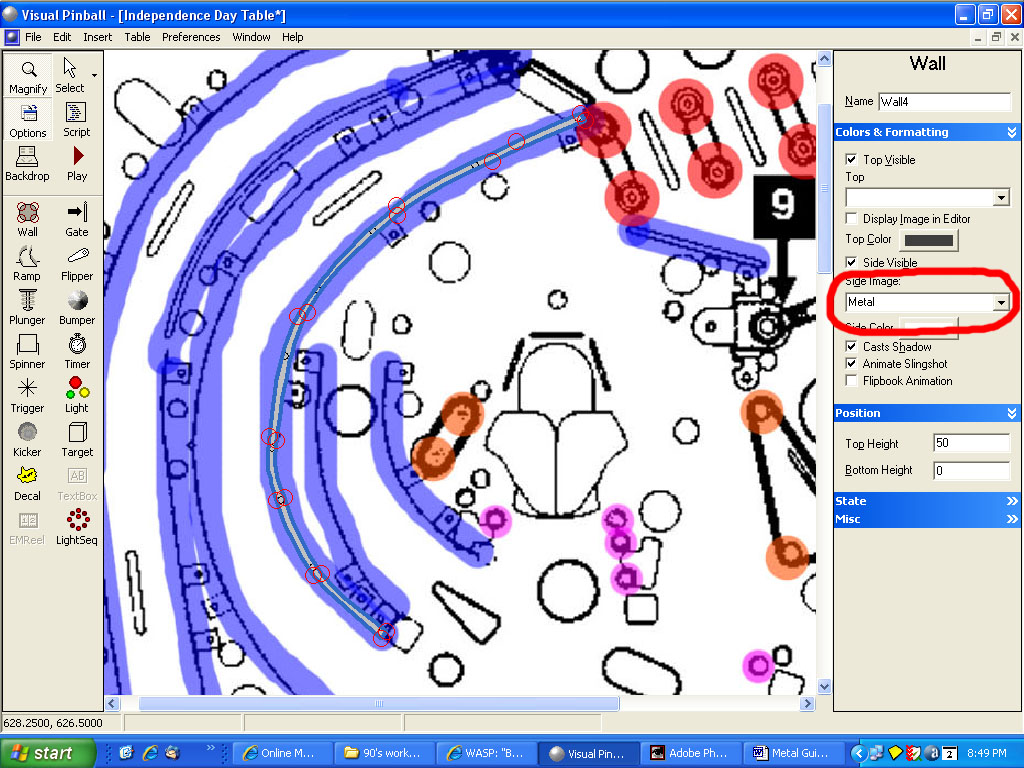
Task: Click the Windows start button
Action: 47,753
